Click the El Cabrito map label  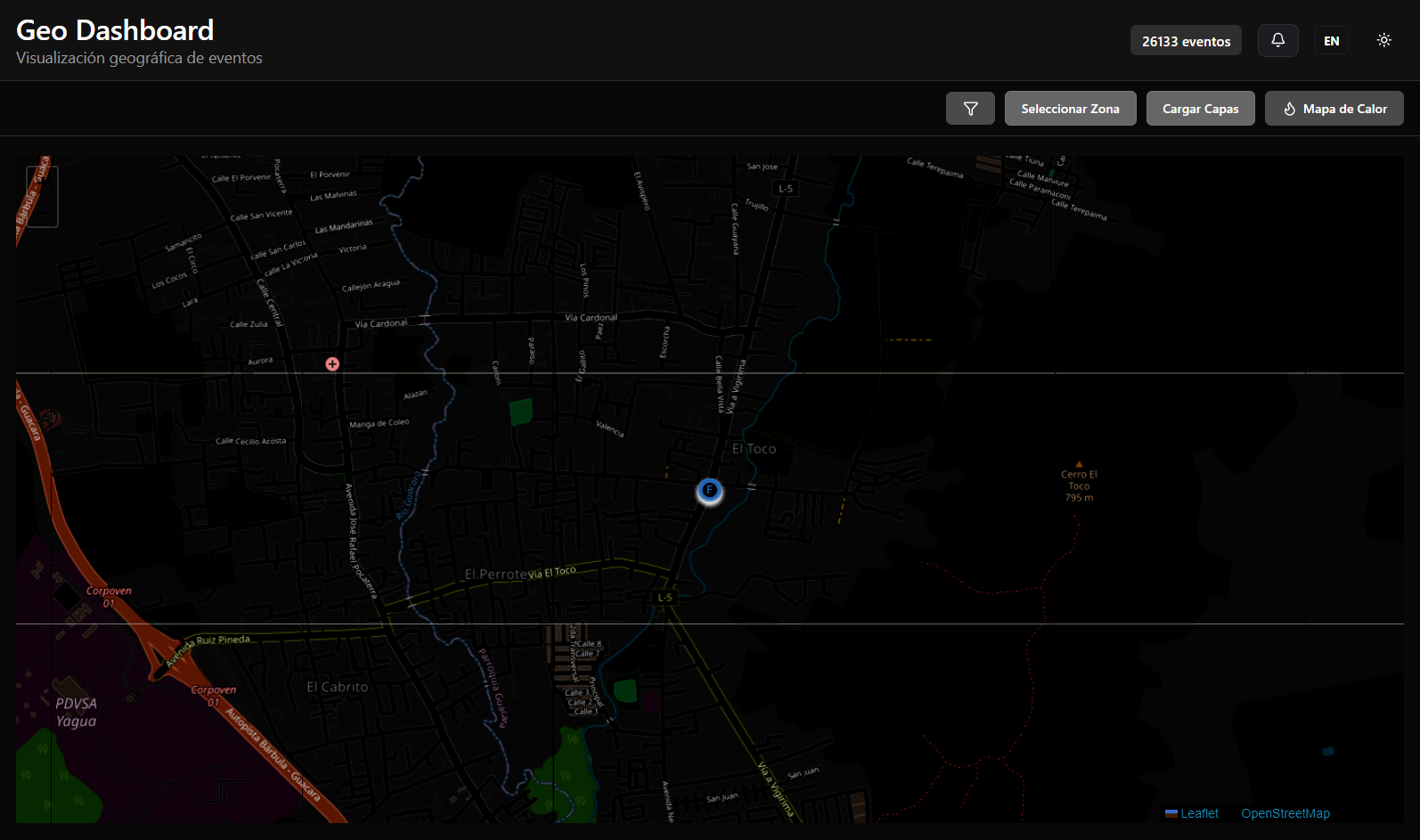point(337,687)
